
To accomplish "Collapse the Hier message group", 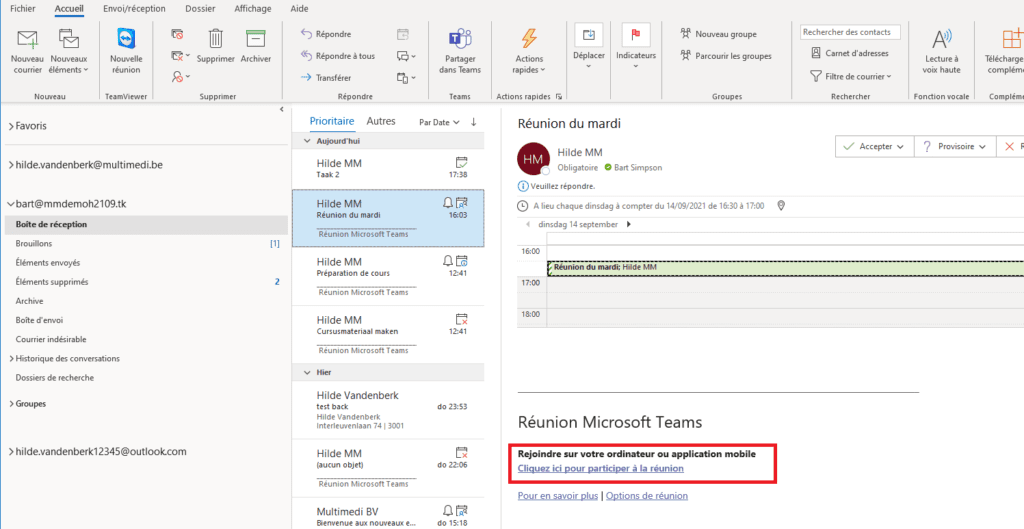I will pos(308,372).
